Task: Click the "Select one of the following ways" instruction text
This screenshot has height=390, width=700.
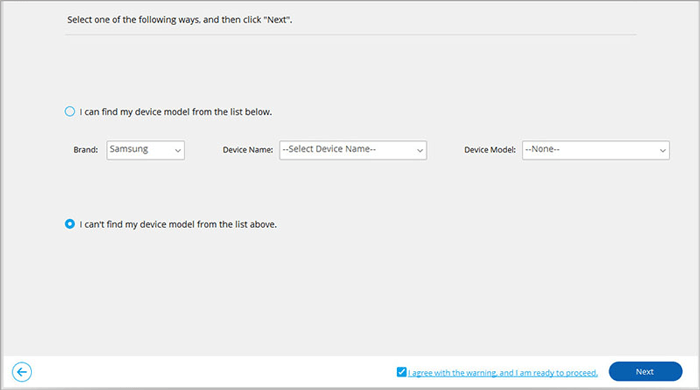Action: pos(179,20)
